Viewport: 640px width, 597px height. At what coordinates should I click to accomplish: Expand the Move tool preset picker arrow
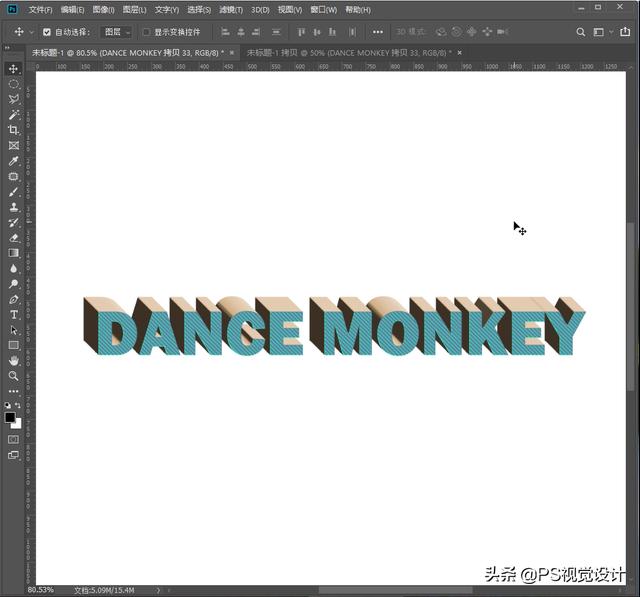[x=31, y=32]
